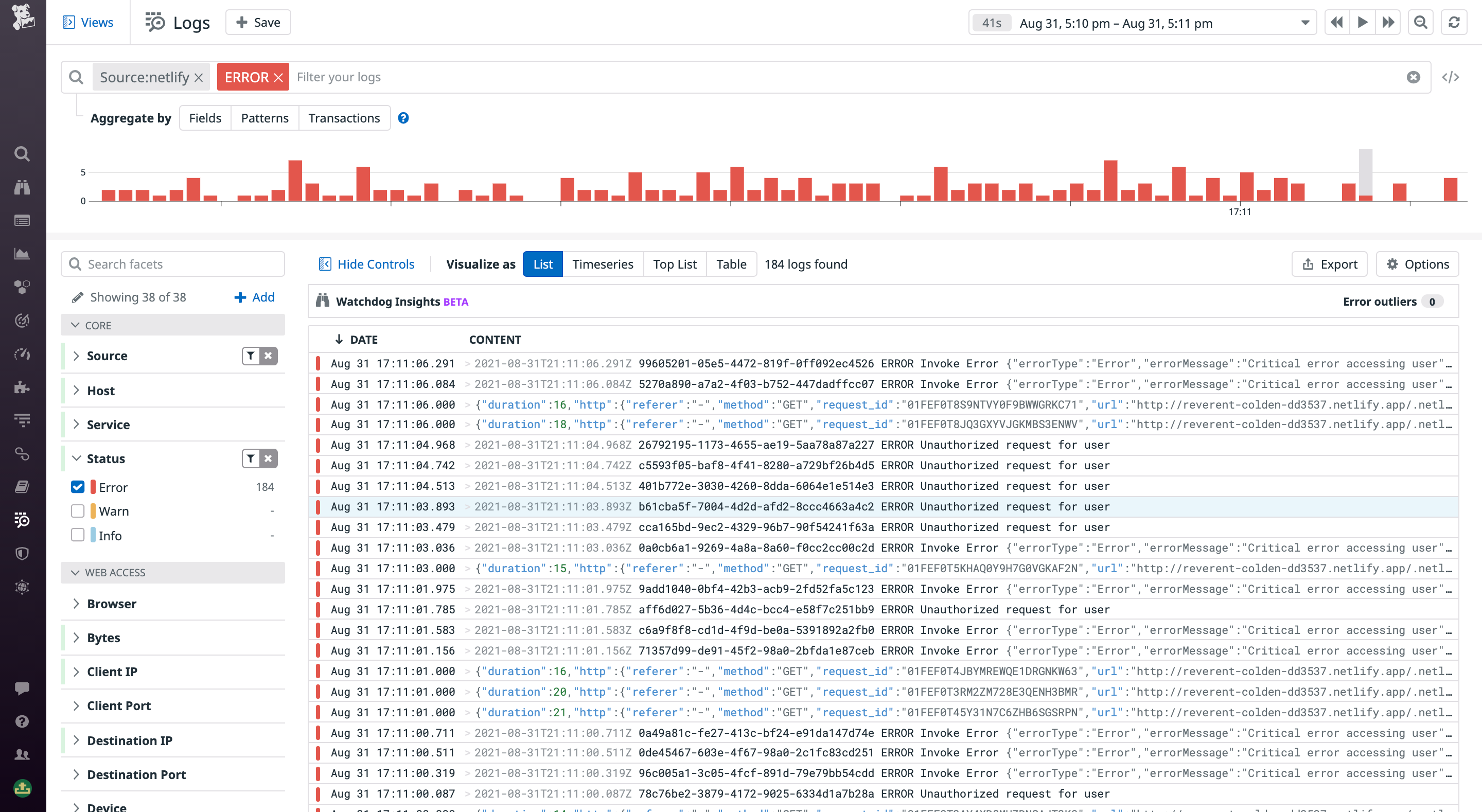Viewport: 1482px width, 812px height.
Task: Open the Synthetics globe icon in sidebar
Action: 21,588
